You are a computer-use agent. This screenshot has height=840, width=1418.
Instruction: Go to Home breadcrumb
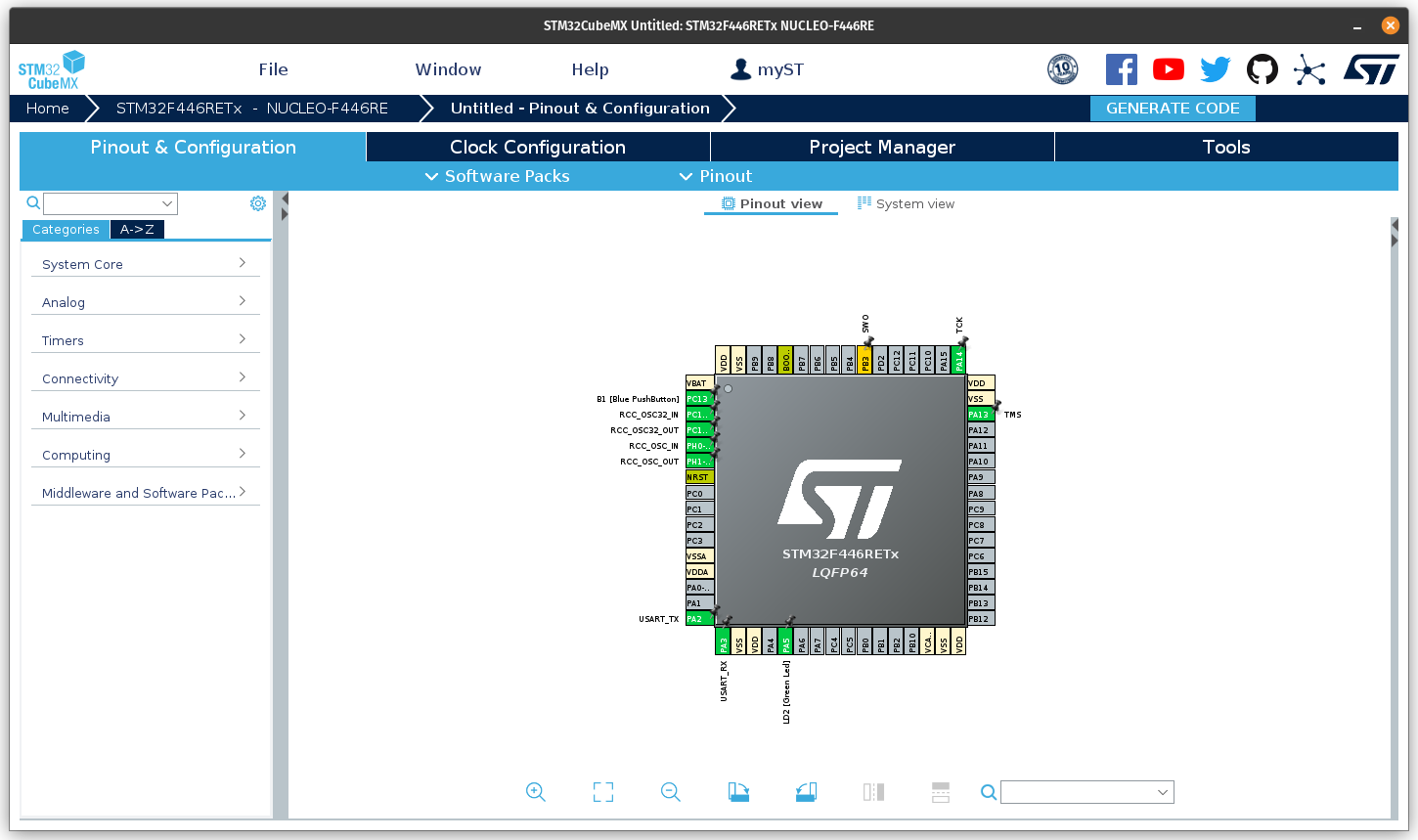[48, 109]
